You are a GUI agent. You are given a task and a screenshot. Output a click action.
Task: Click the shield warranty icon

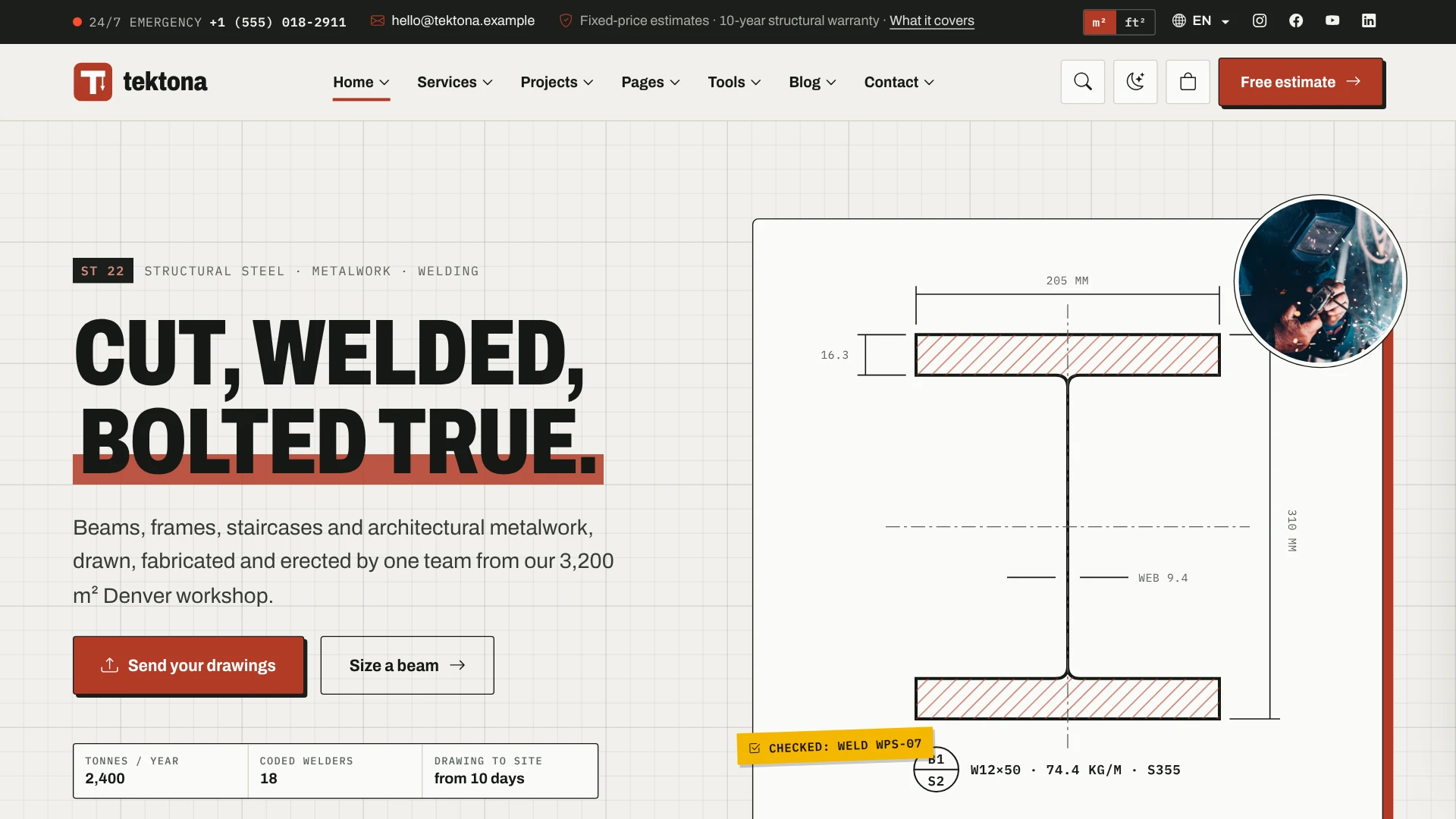(566, 20)
